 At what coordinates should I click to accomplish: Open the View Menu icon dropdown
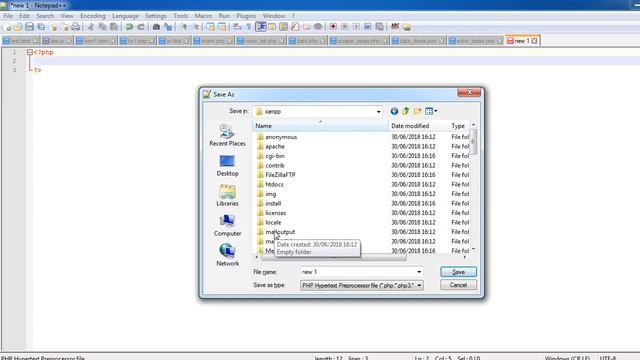(431, 111)
